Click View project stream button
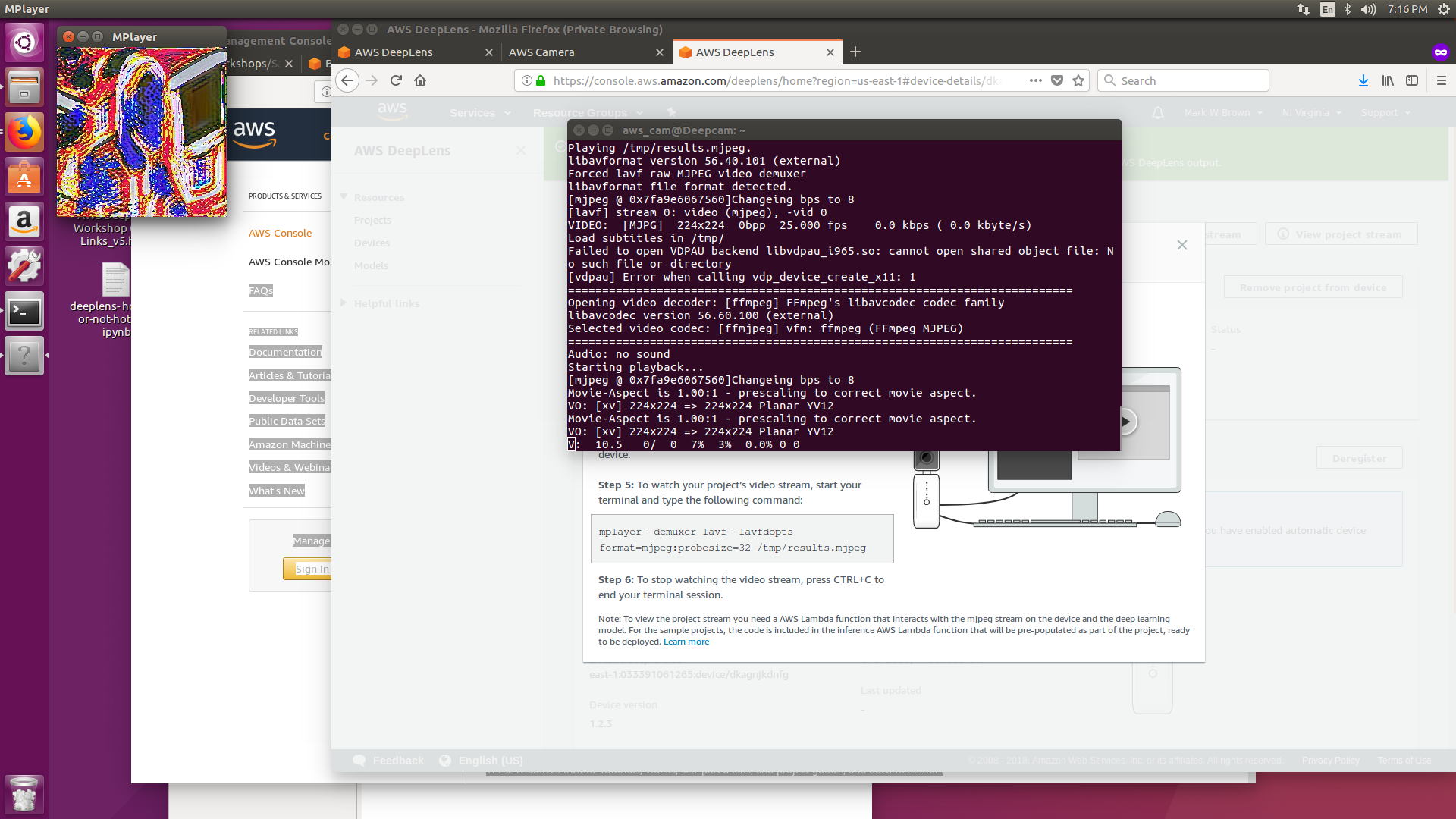The height and width of the screenshot is (819, 1456). (1341, 234)
